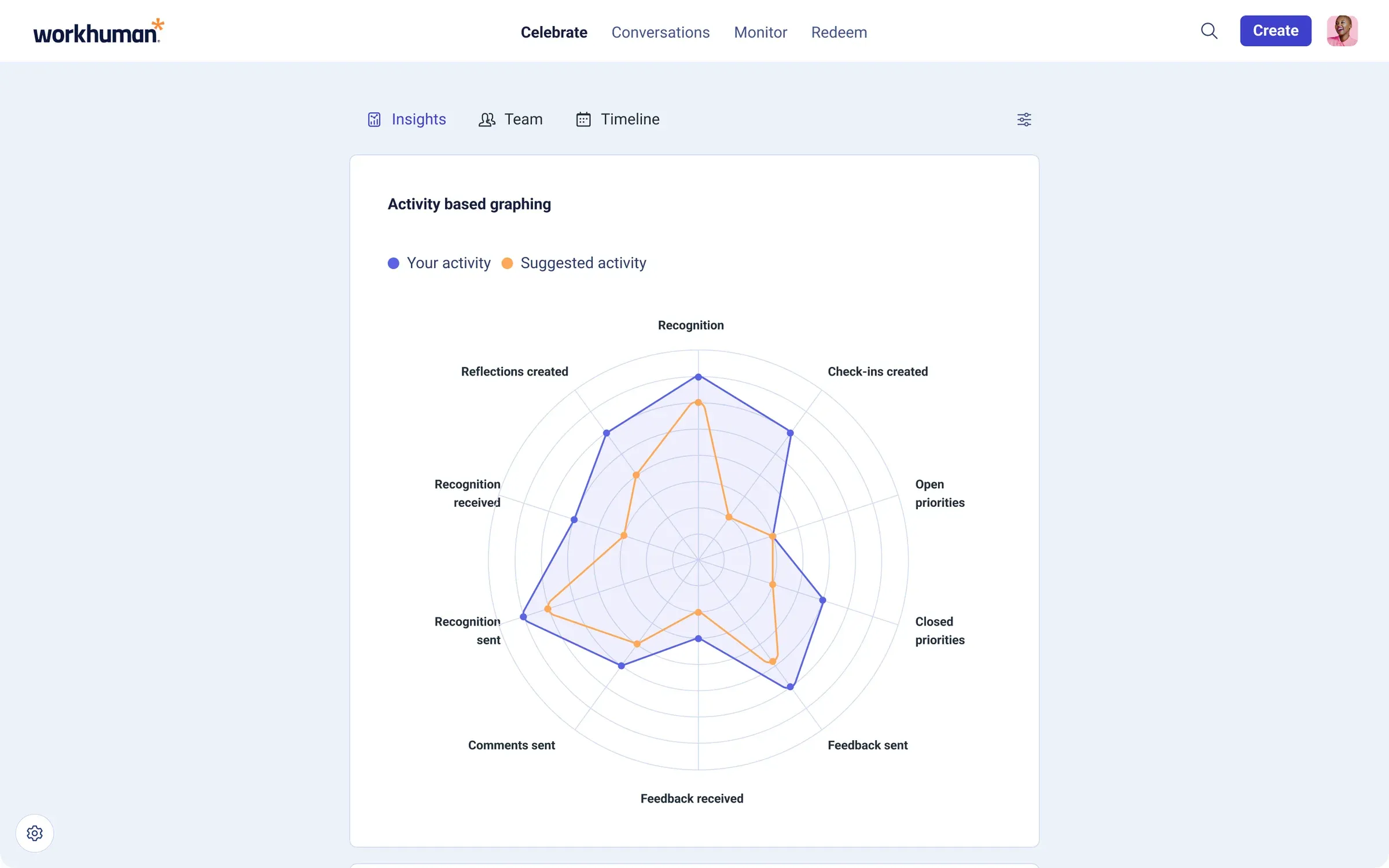This screenshot has width=1389, height=868.
Task: Click the blue Feedback sent data point
Action: point(790,687)
